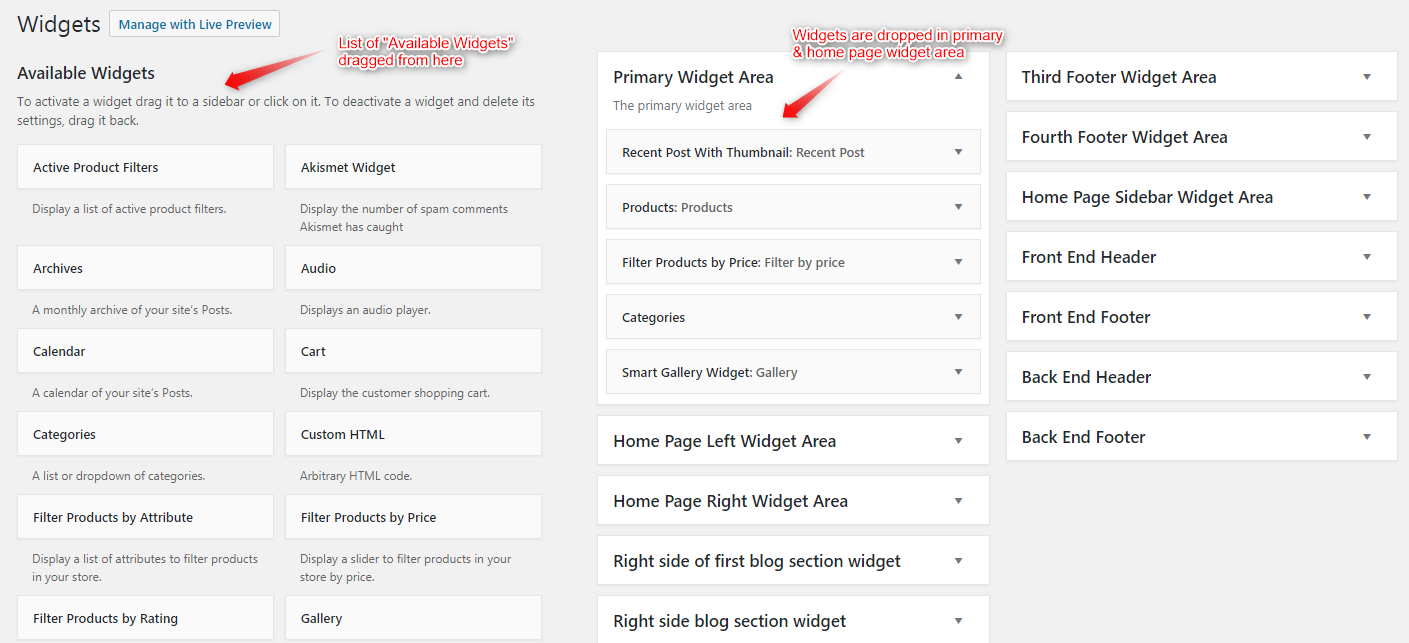This screenshot has width=1409, height=643.
Task: Select the Calendar available widget
Action: point(145,351)
